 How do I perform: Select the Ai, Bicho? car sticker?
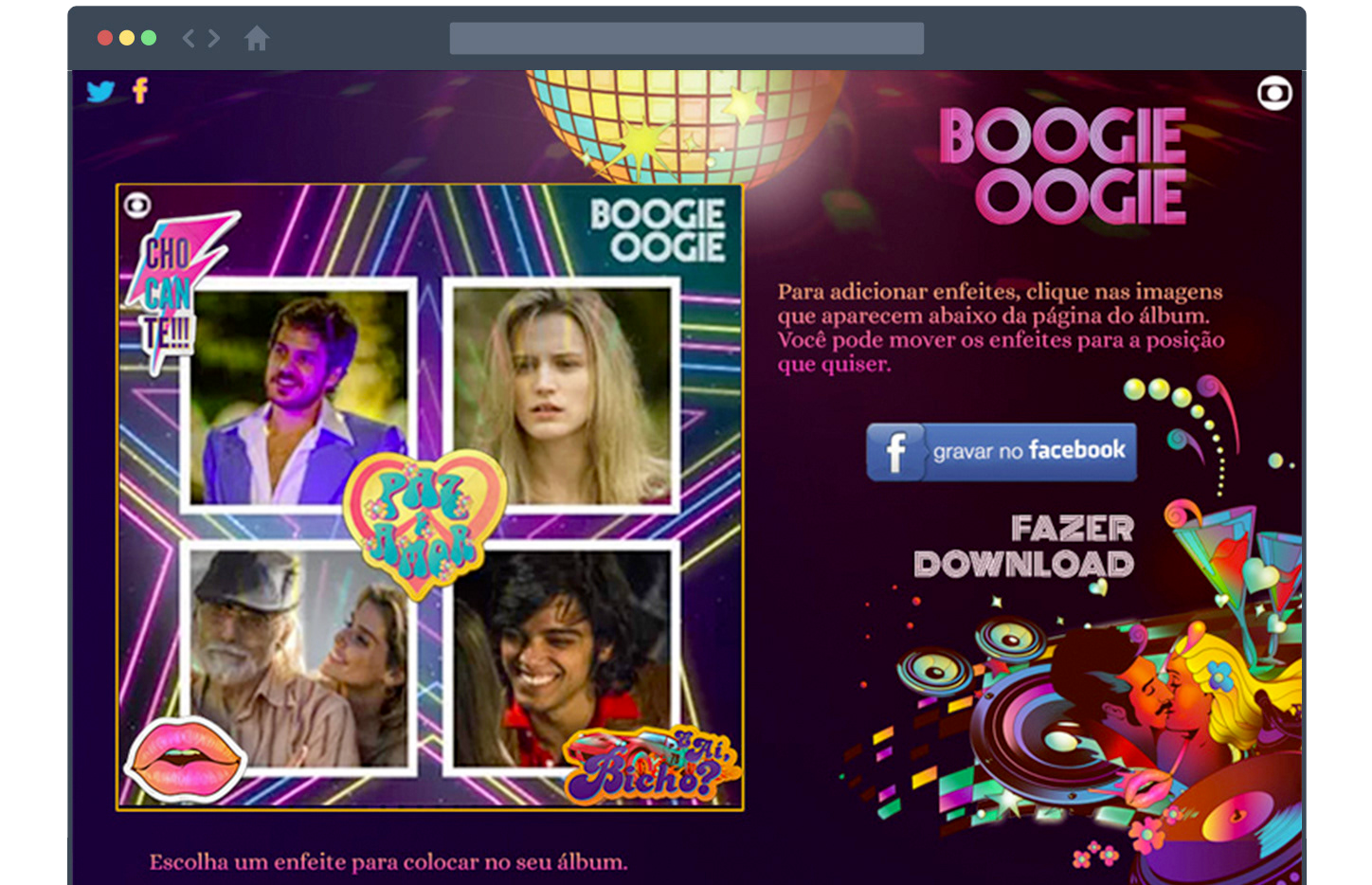coord(652,765)
